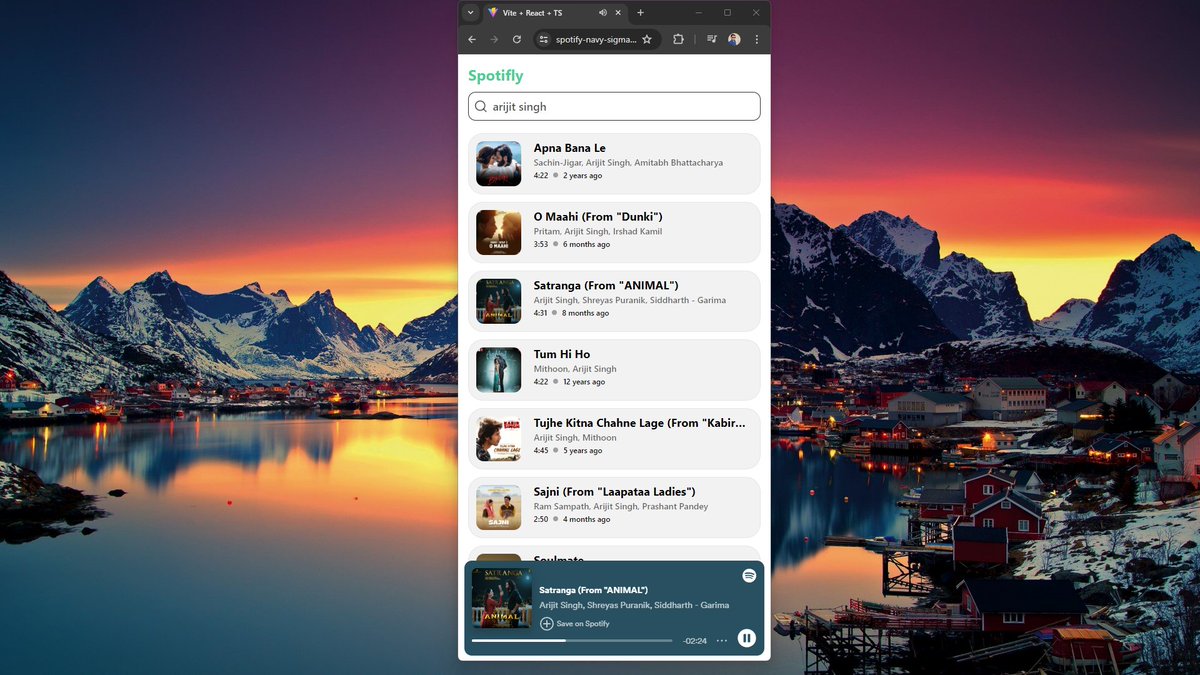Click the Pritam, Arijit Singh, Irshad Kamil text
The height and width of the screenshot is (675, 1200).
point(598,232)
